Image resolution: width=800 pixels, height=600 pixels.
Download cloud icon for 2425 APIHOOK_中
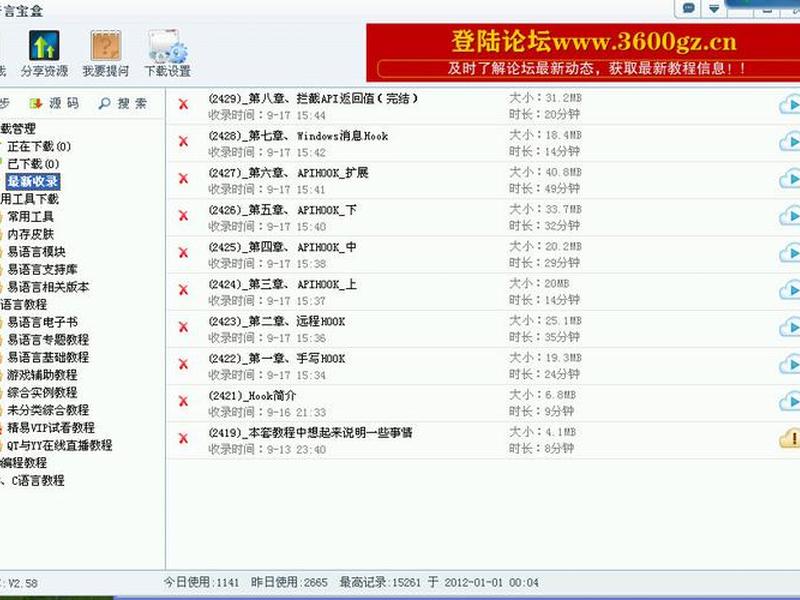(790, 253)
